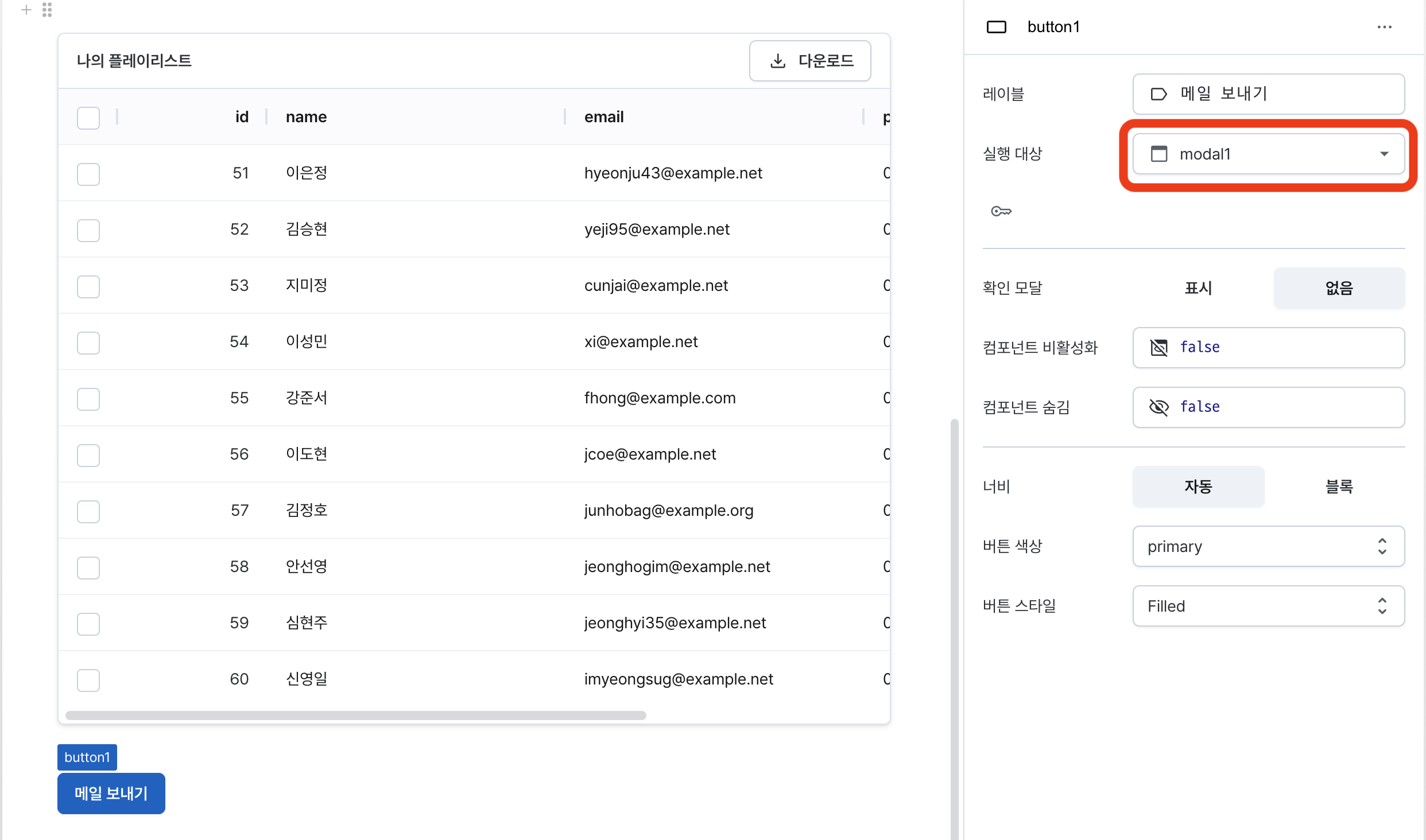Viewport: 1426px width, 840px height.
Task: Check the row checkbox for 김정호
Action: 88,511
